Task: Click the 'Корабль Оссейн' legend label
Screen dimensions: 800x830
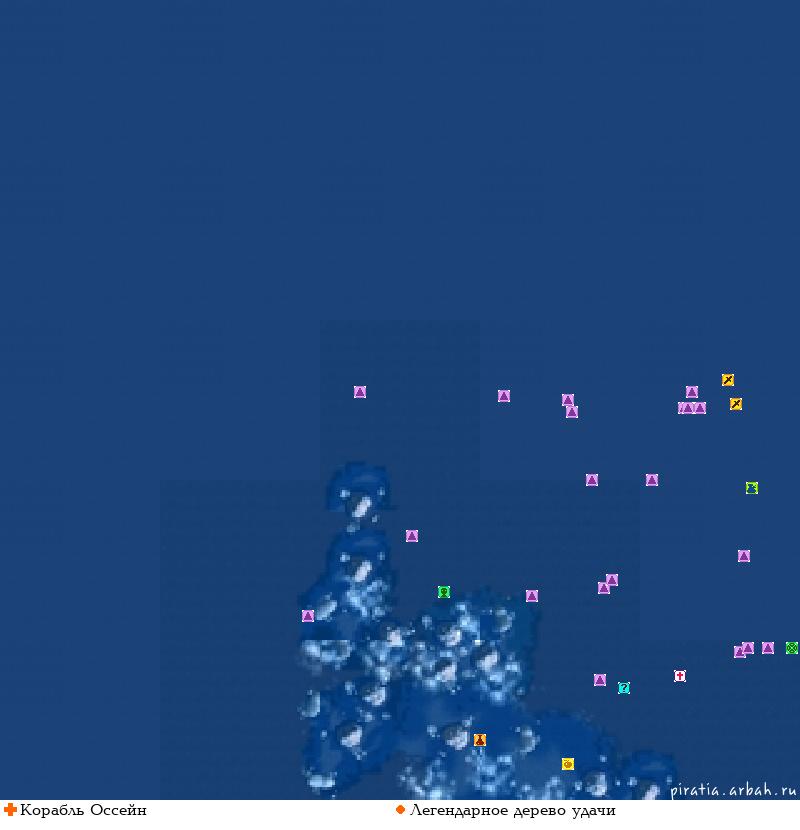Action: (x=83, y=810)
